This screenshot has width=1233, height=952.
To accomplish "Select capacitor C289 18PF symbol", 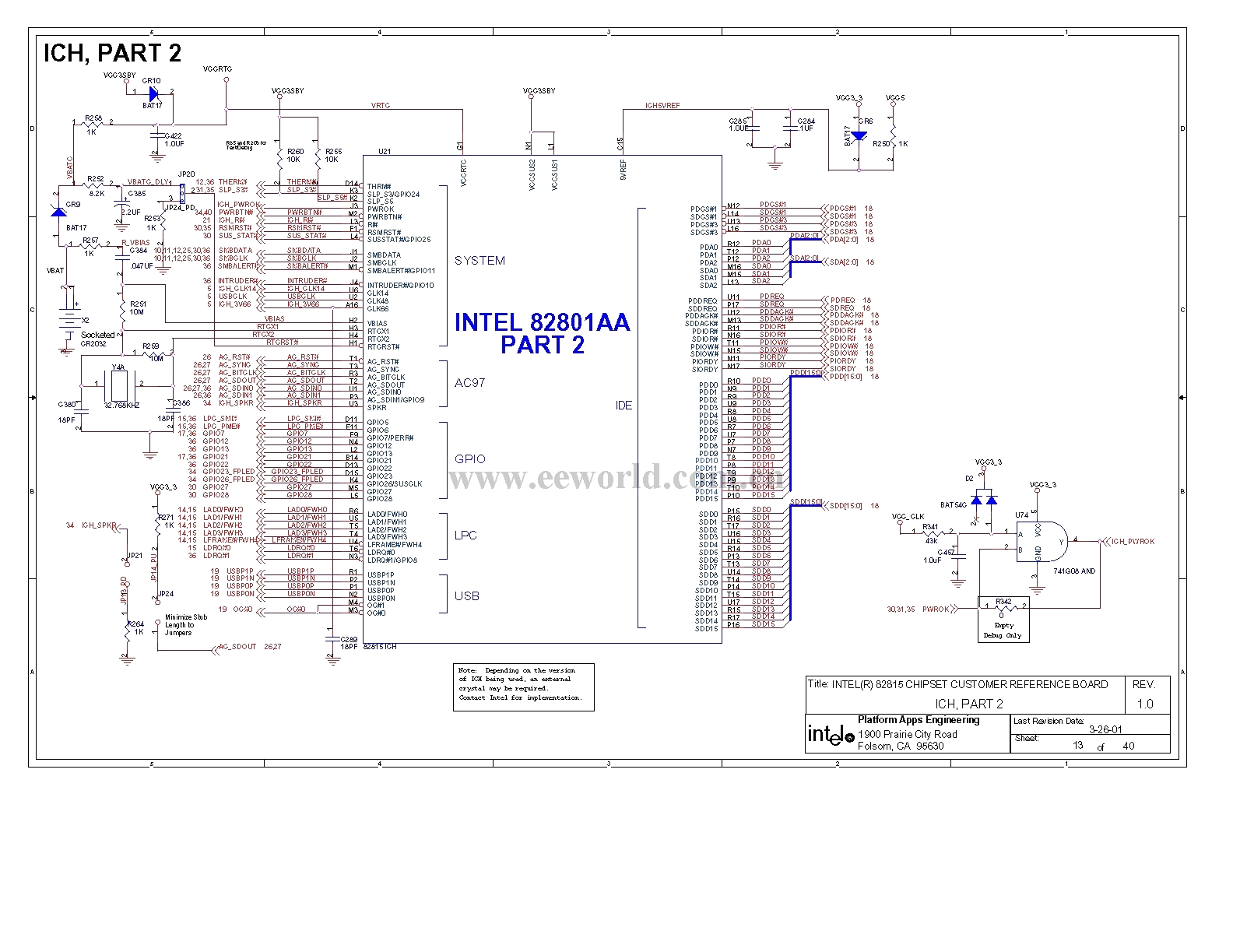I will pos(334,638).
